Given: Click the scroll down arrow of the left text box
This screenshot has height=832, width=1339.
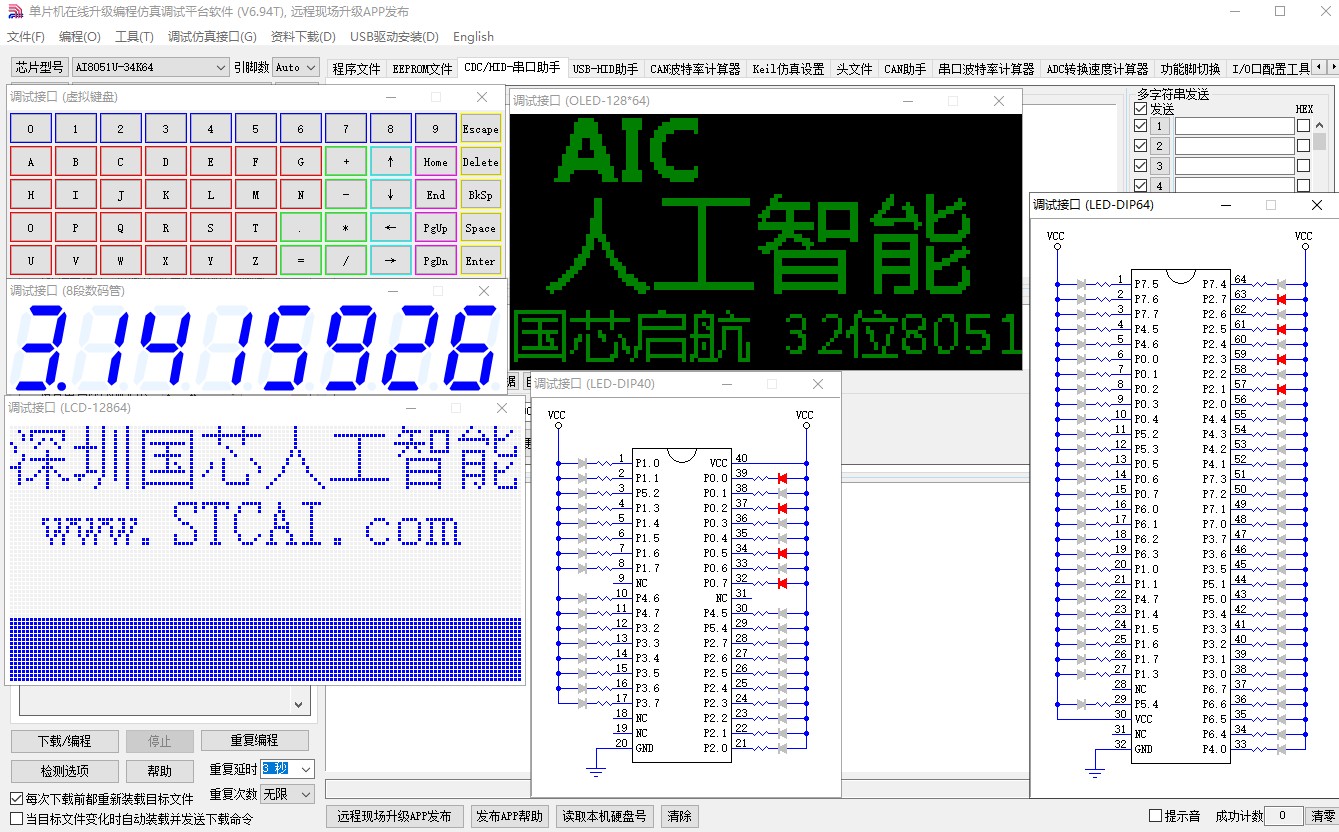Looking at the screenshot, I should point(298,704).
